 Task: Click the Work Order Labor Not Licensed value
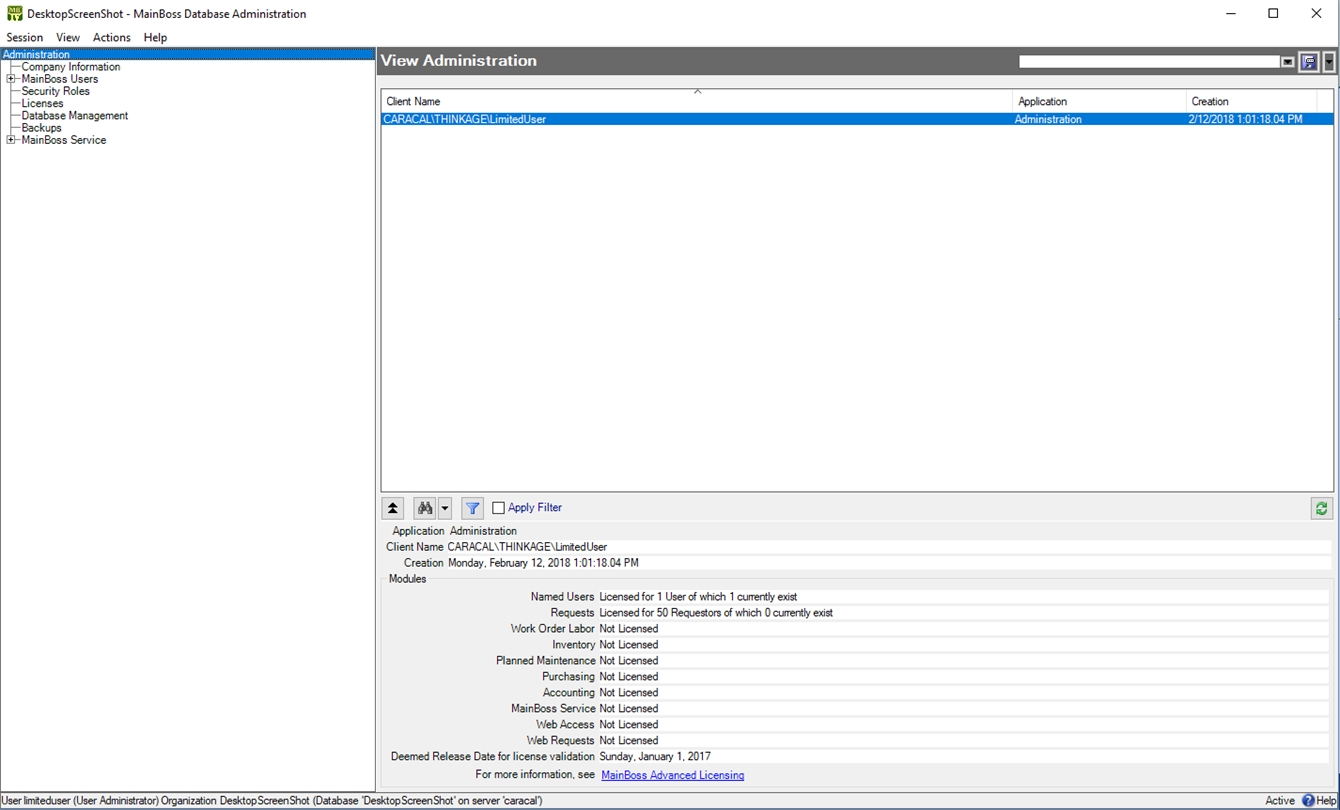[x=629, y=629]
